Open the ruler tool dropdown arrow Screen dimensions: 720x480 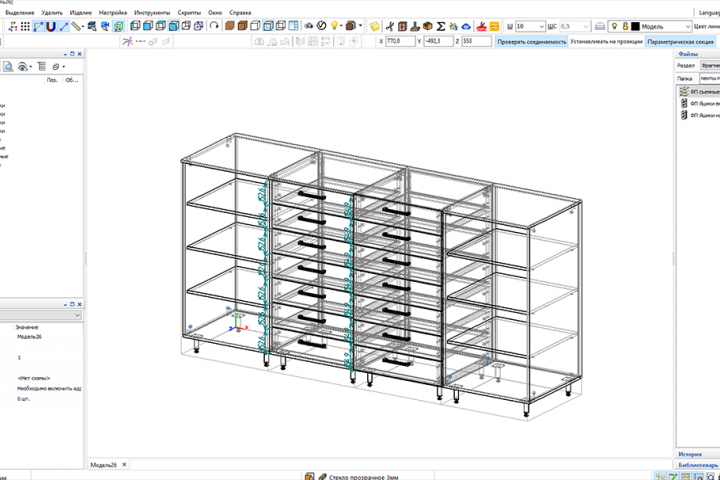point(83,27)
